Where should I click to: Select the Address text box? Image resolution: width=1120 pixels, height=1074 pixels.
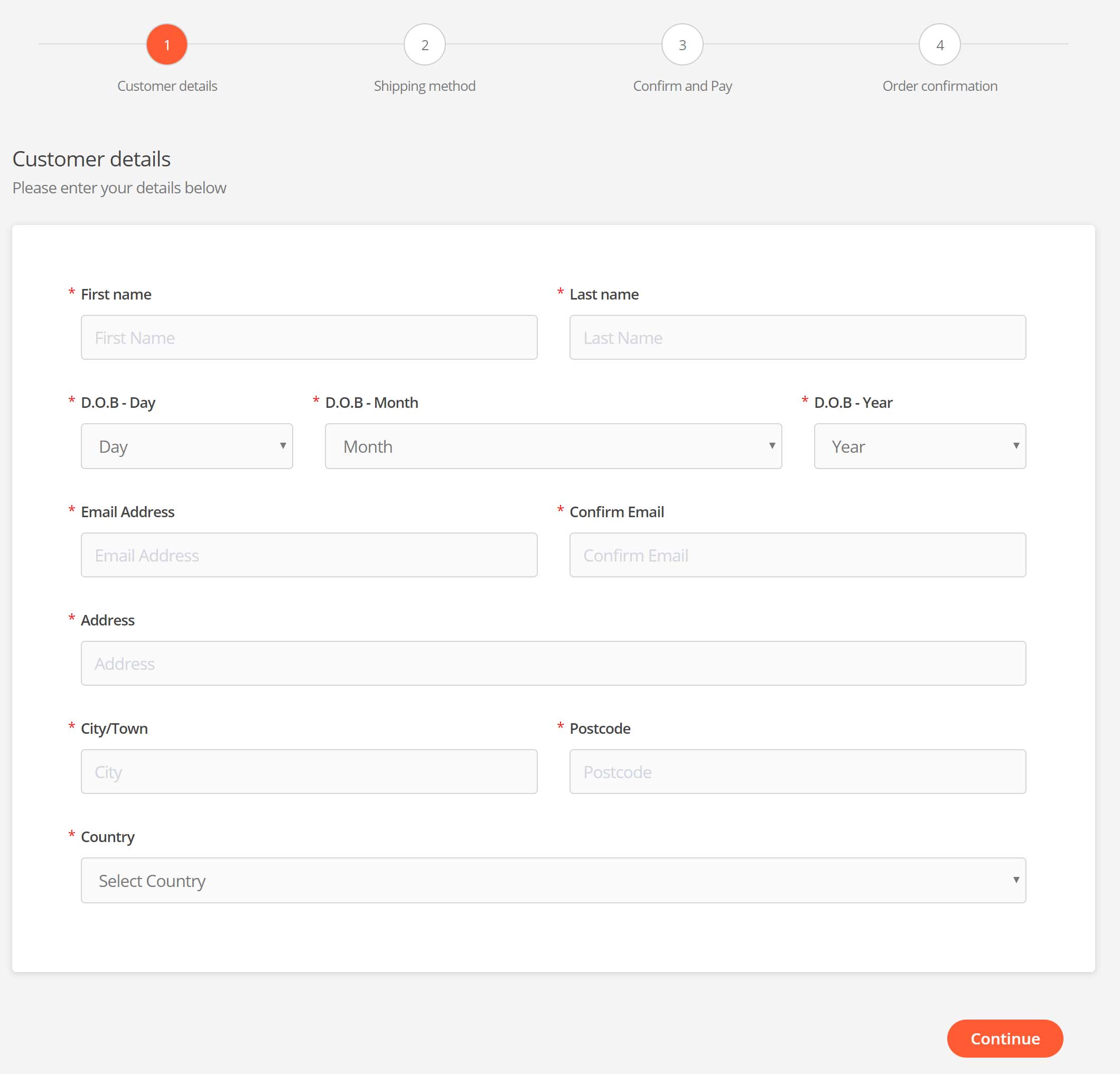pos(553,663)
